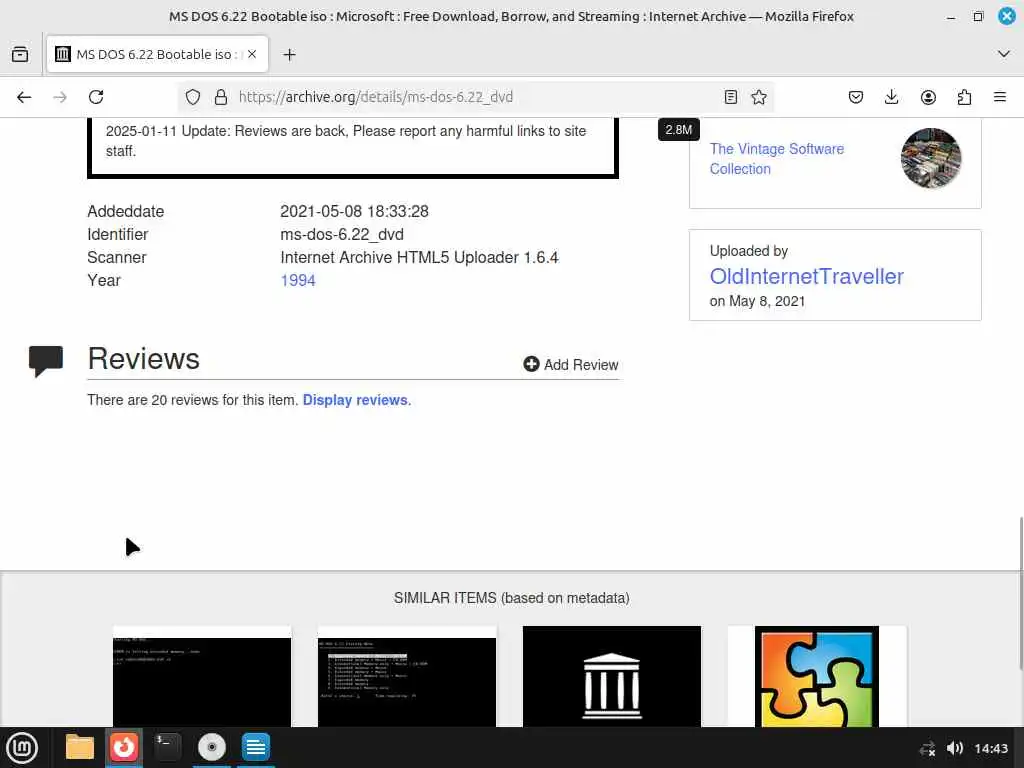
Task: Go back to the previous page
Action: [x=24, y=97]
